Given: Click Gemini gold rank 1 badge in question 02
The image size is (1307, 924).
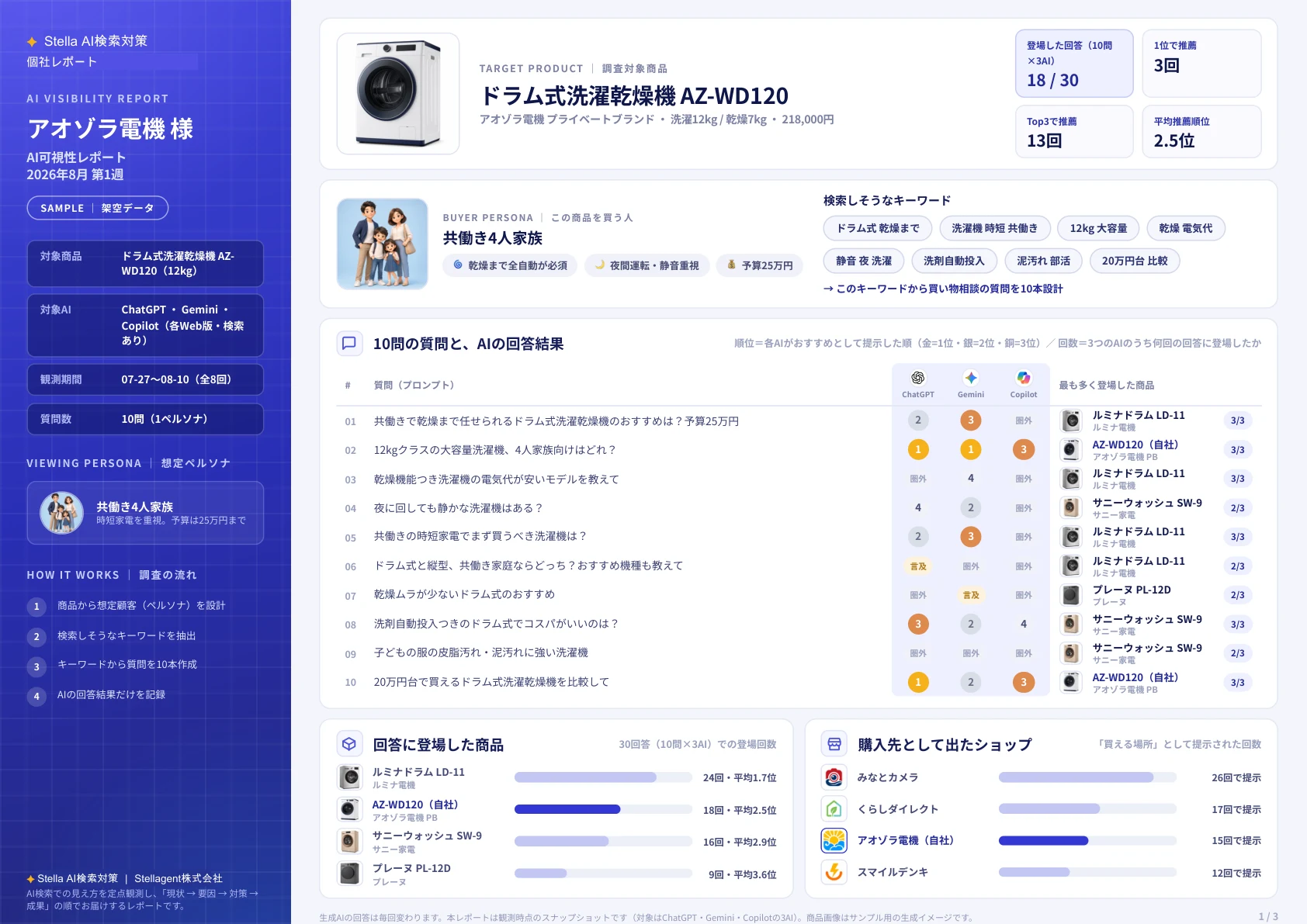Looking at the screenshot, I should (x=971, y=449).
